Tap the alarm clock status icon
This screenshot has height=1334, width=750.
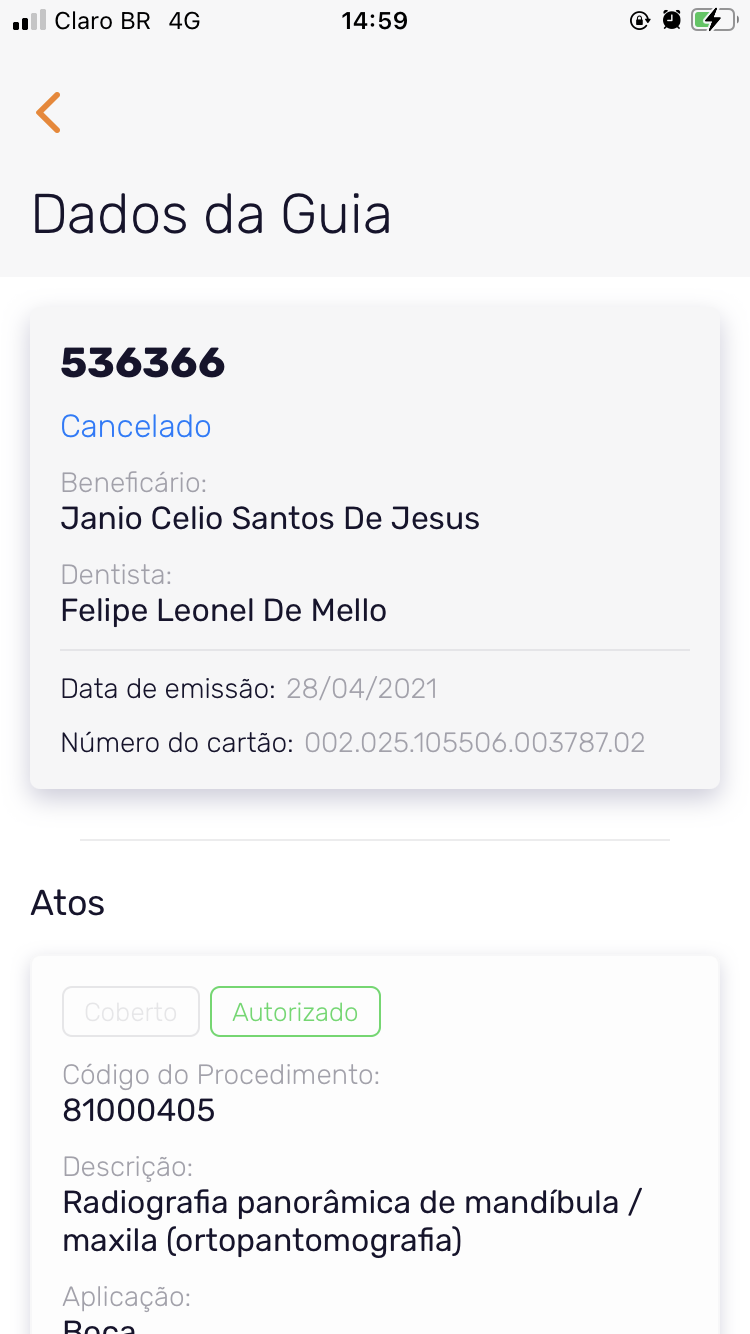click(671, 21)
